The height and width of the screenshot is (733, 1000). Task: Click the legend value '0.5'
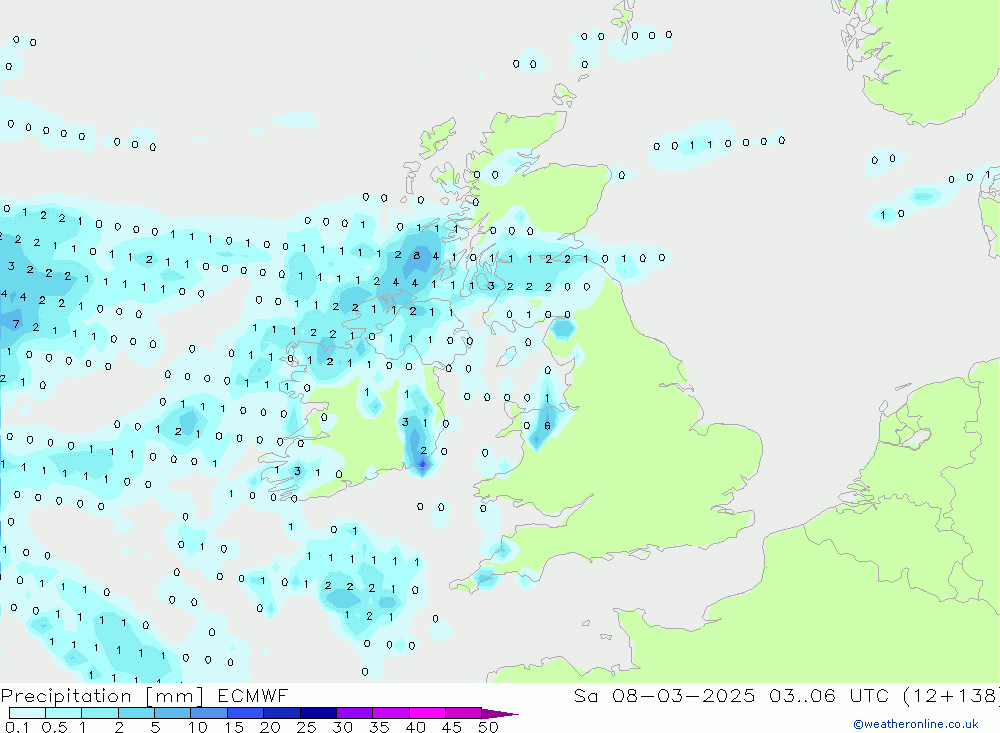(x=54, y=727)
